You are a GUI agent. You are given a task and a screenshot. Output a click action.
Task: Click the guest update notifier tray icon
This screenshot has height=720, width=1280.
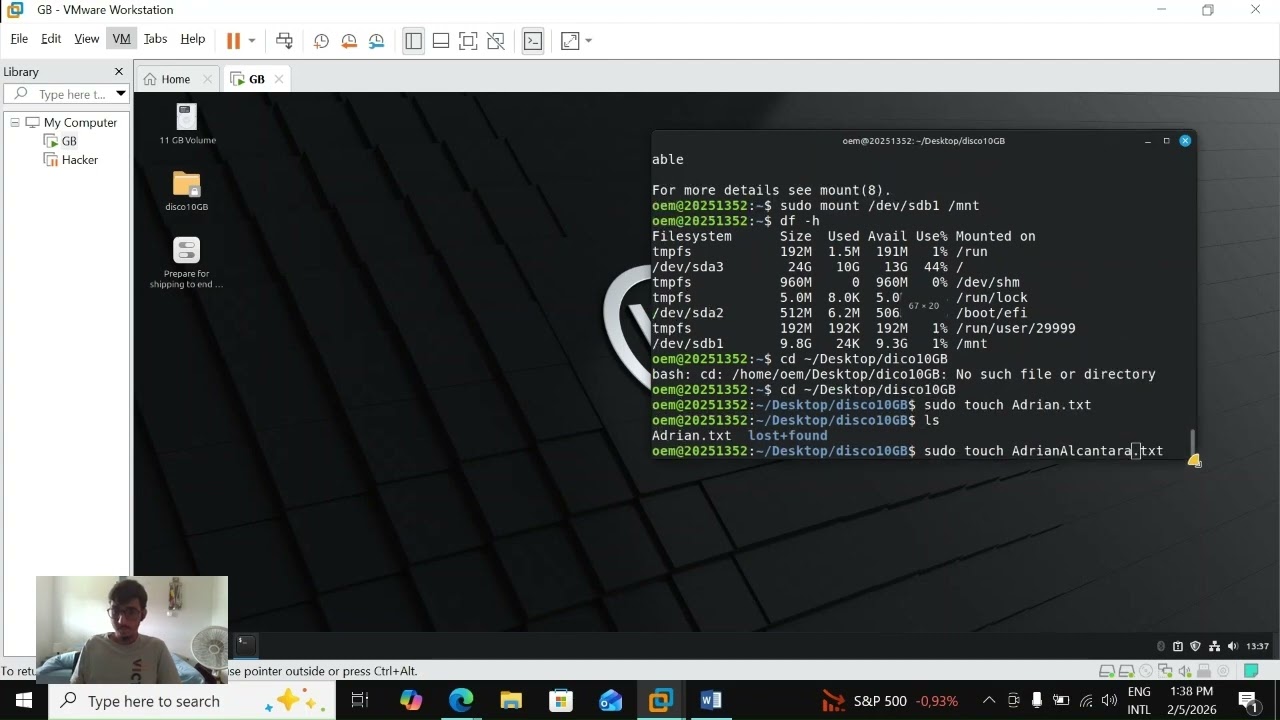pos(1178,646)
